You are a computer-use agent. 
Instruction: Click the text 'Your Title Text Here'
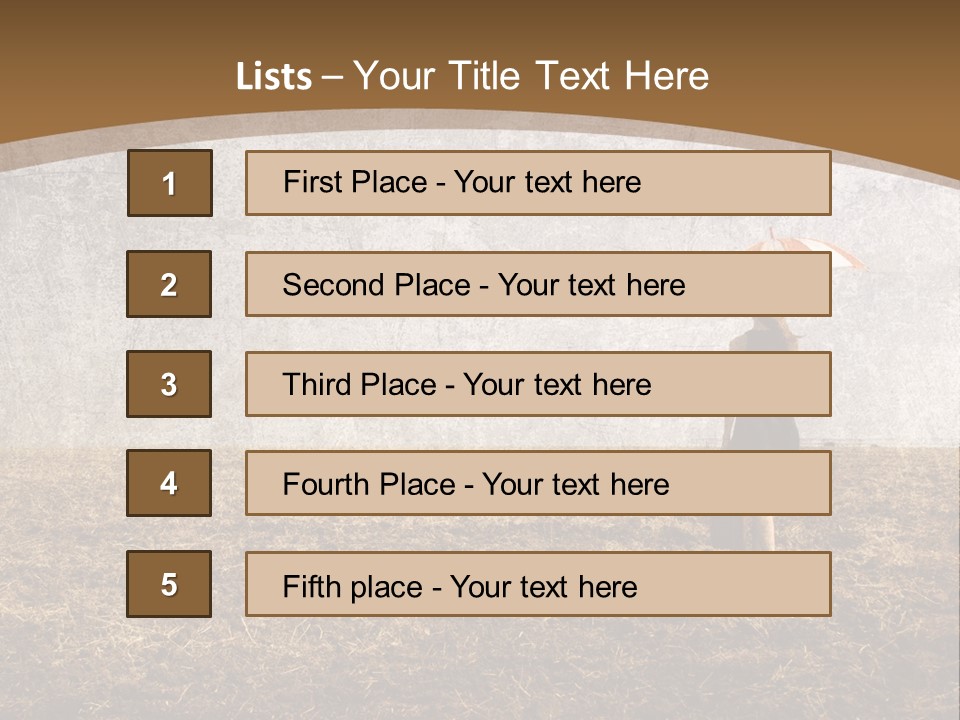pyautogui.click(x=531, y=76)
